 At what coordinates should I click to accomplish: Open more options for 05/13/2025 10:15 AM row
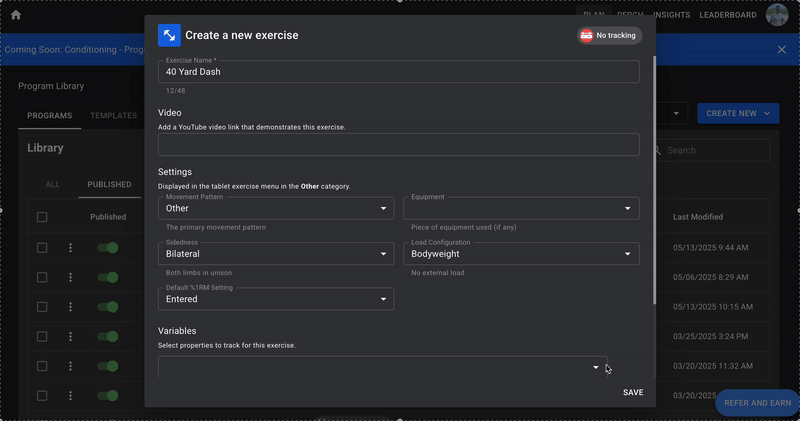click(70, 307)
